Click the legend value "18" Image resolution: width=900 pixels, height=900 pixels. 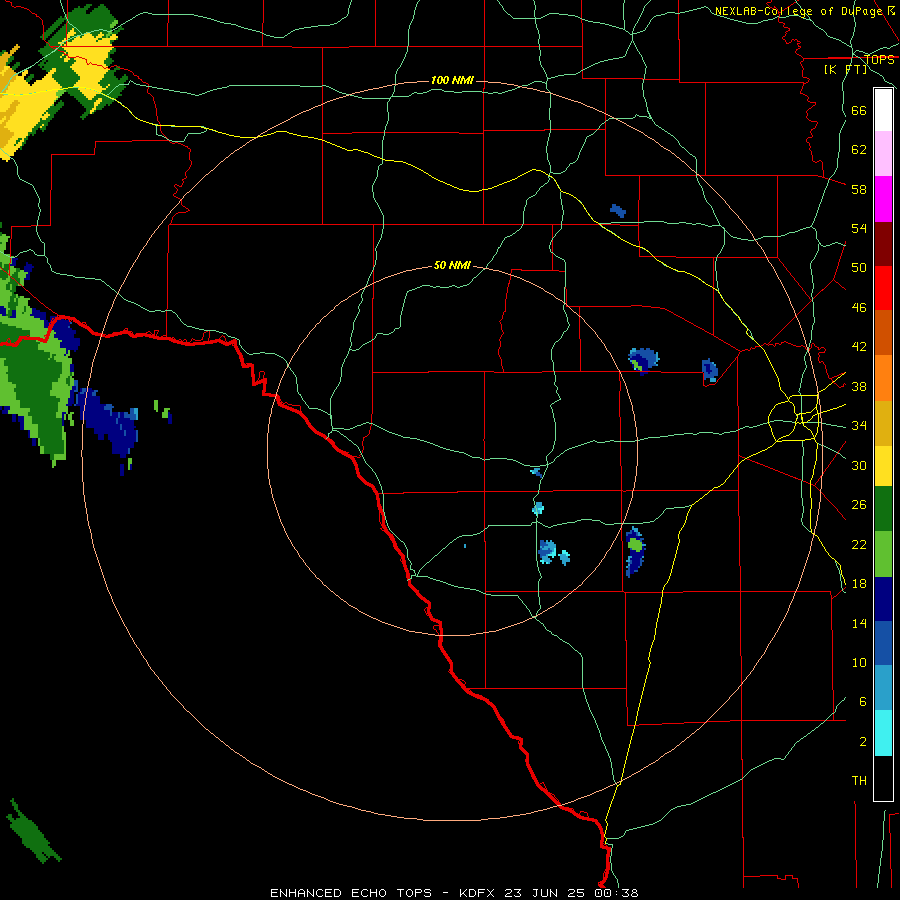pyautogui.click(x=859, y=584)
